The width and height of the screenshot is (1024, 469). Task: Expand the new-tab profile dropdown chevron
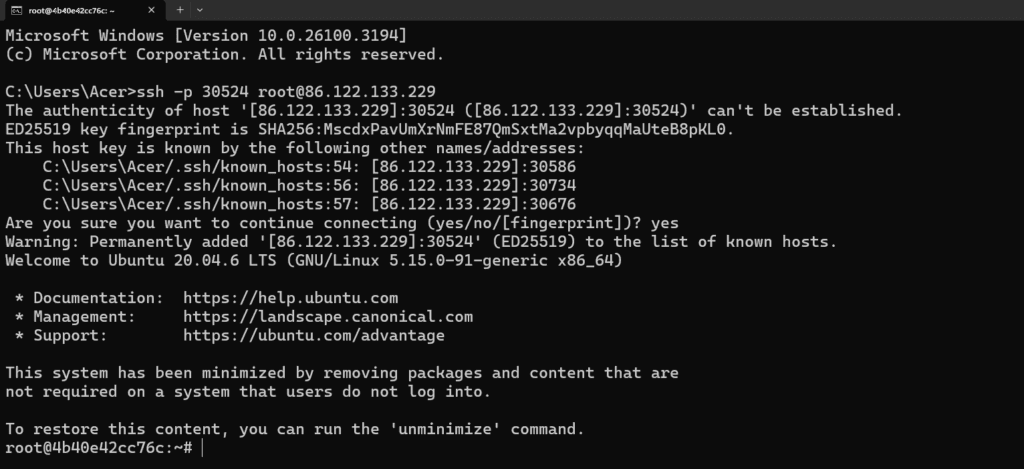click(200, 10)
